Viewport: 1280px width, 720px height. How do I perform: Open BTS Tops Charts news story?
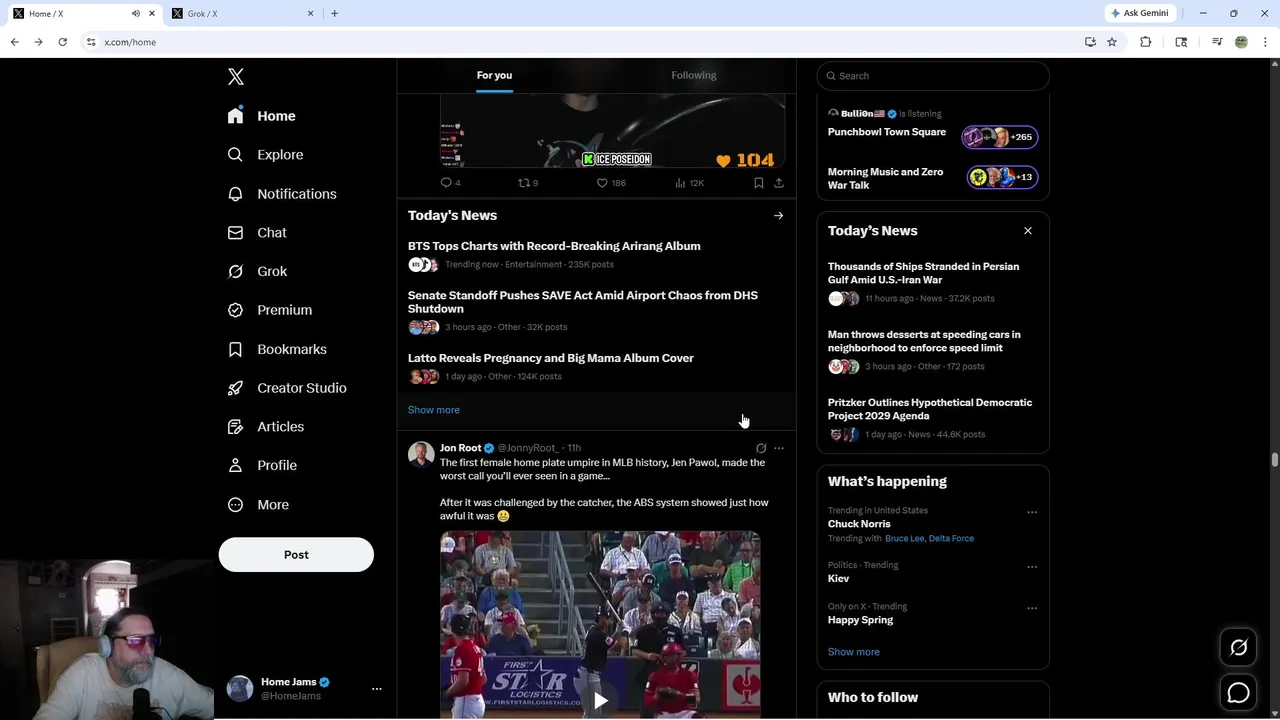pos(554,246)
